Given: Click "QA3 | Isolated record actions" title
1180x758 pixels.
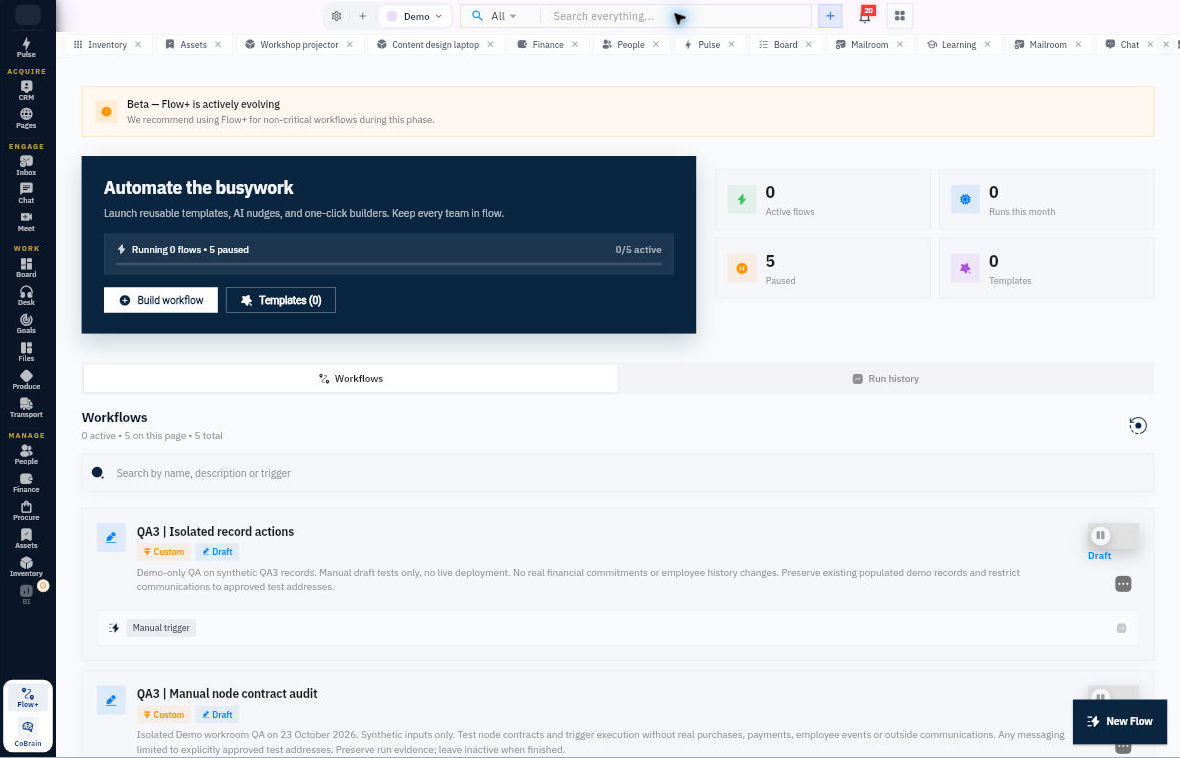Looking at the screenshot, I should click(x=215, y=531).
